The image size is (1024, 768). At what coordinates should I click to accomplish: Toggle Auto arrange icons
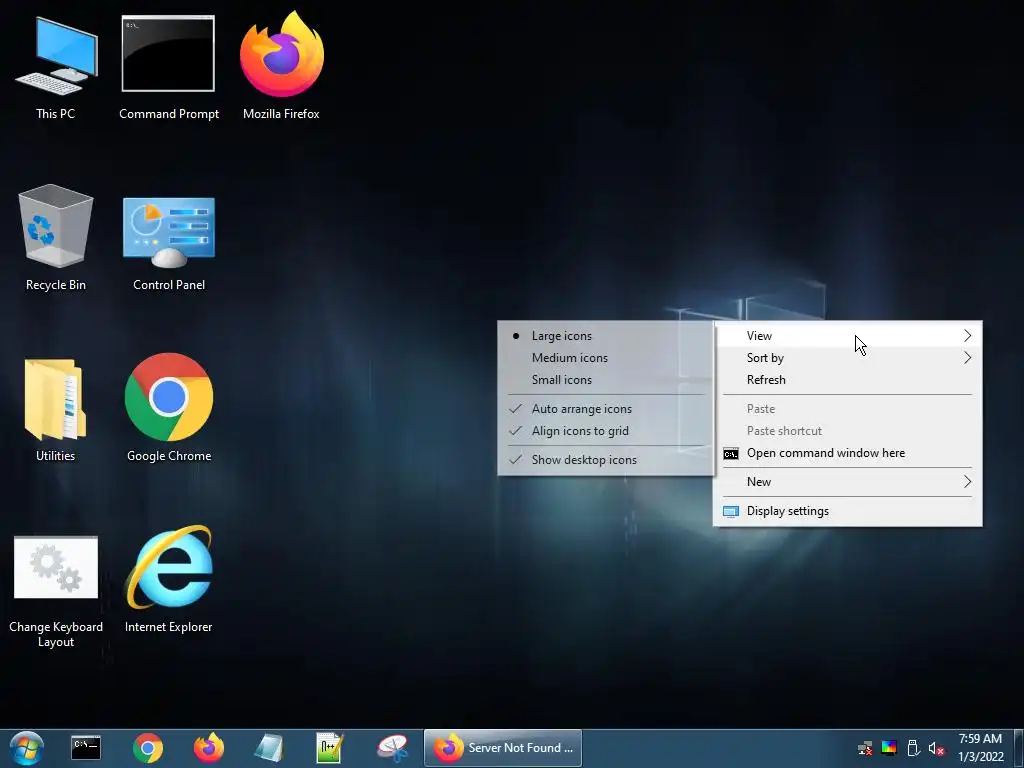[x=605, y=409]
